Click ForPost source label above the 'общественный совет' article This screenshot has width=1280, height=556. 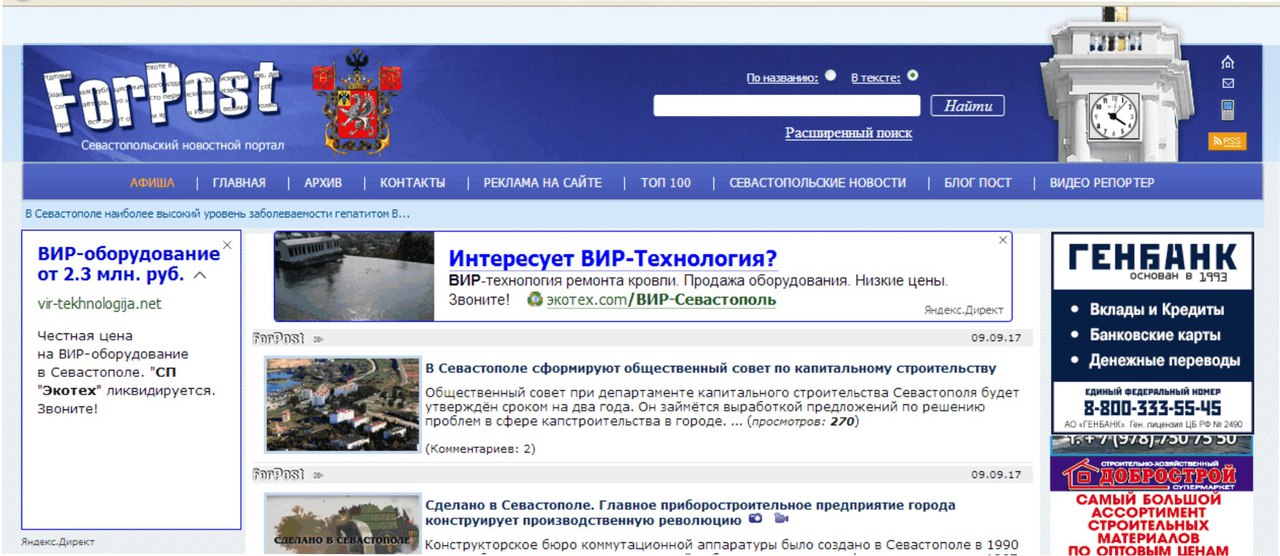pos(279,338)
